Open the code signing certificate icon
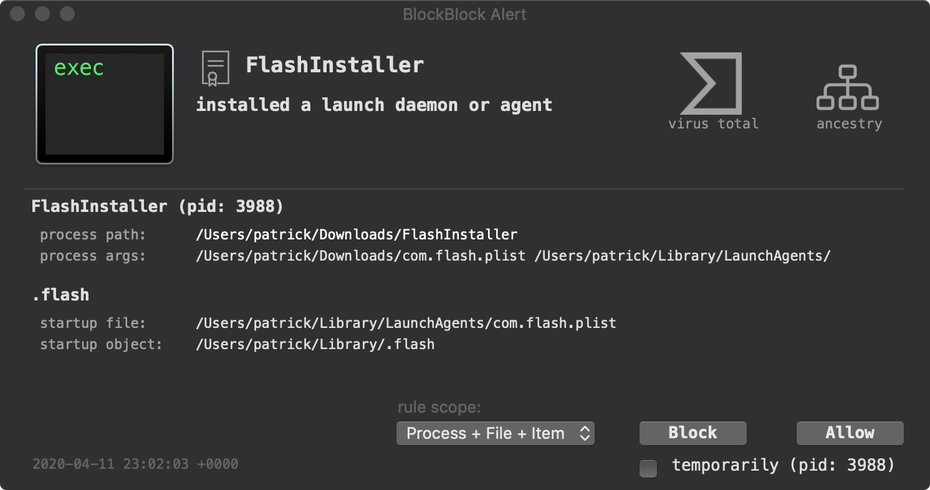 pyautogui.click(x=214, y=68)
